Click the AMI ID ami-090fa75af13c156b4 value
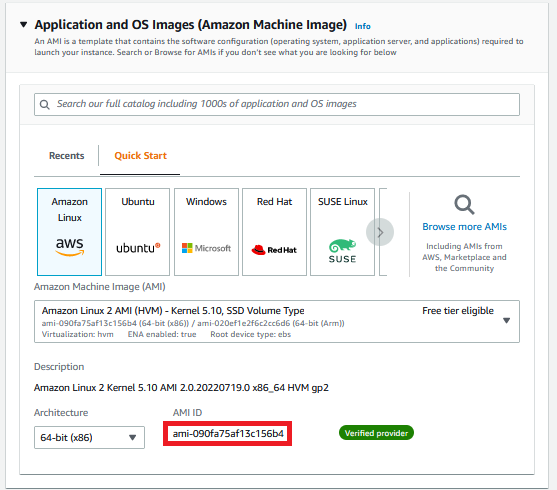The width and height of the screenshot is (557, 490). [228, 434]
